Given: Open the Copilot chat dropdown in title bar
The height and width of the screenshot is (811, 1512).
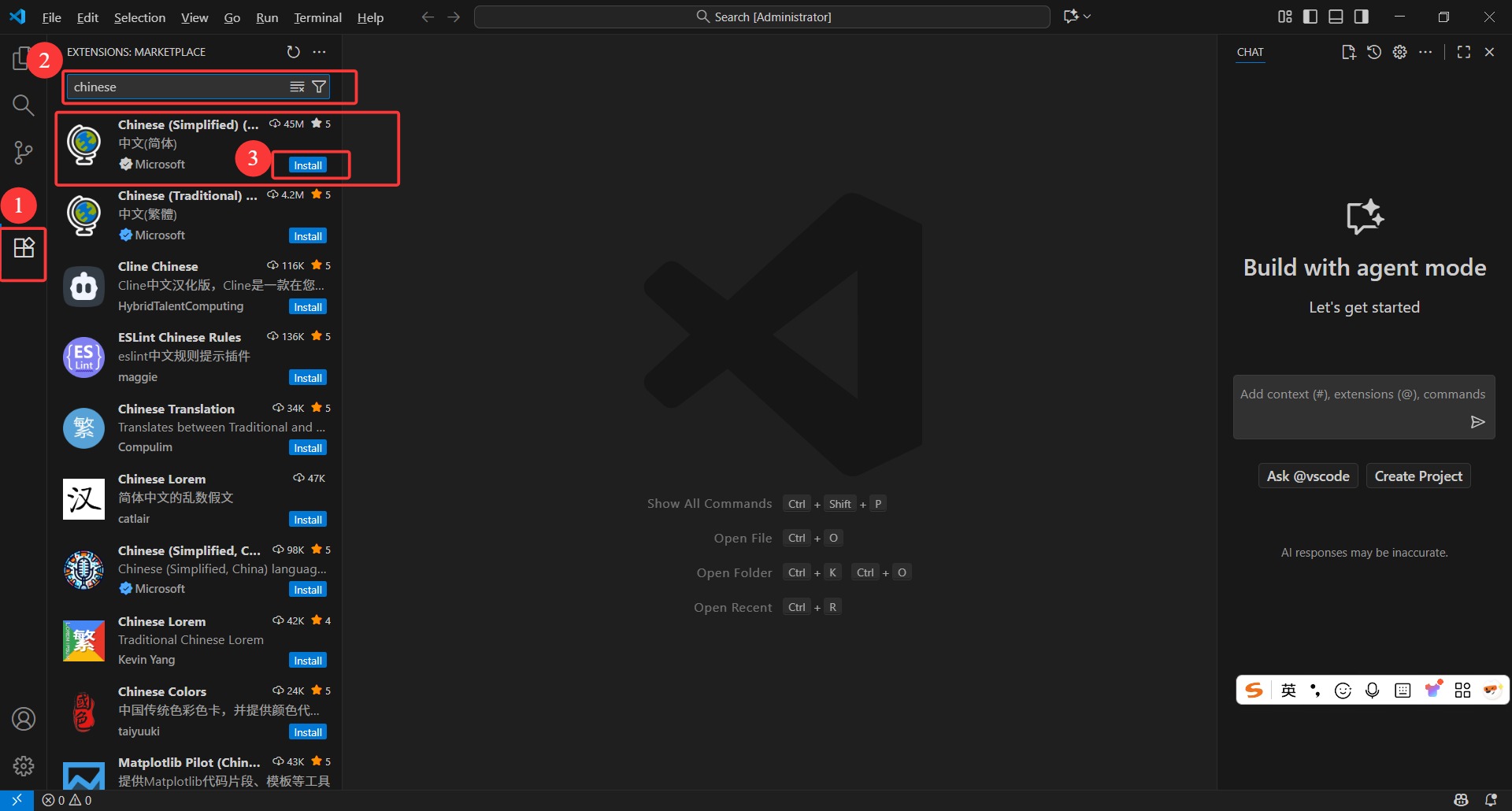Looking at the screenshot, I should click(x=1077, y=17).
